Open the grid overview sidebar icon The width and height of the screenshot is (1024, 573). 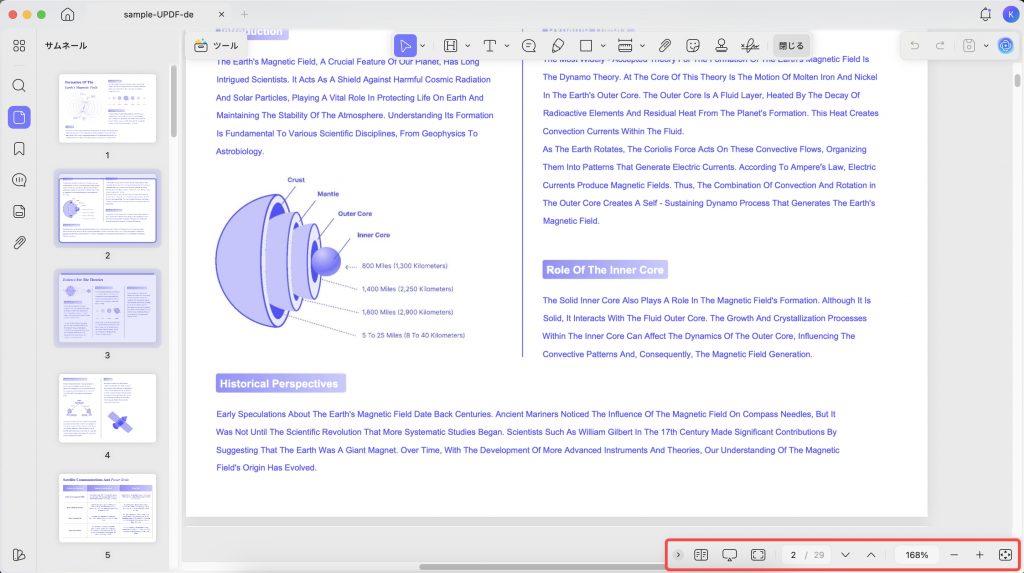click(19, 46)
